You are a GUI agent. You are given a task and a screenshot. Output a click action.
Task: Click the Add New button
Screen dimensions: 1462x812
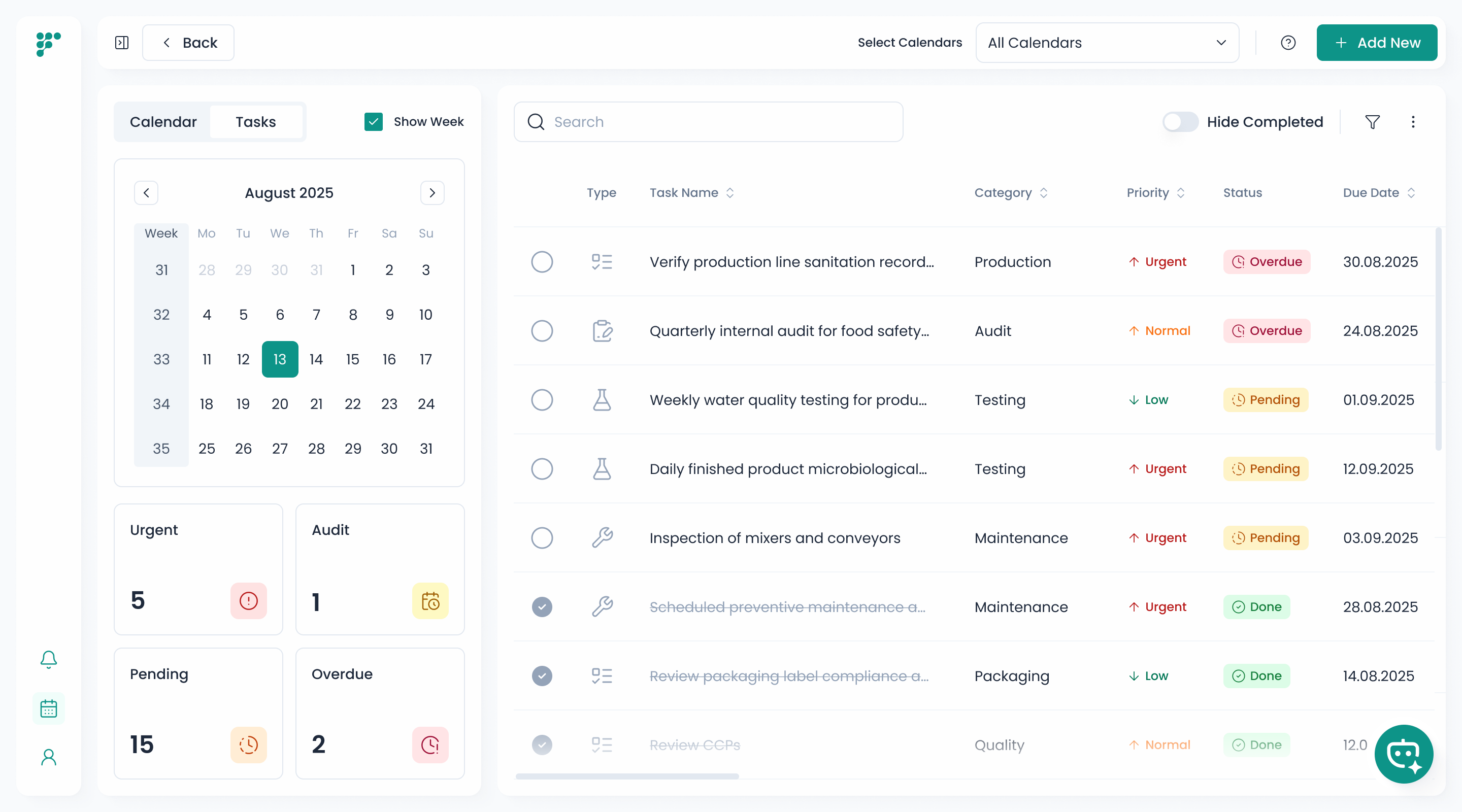tap(1376, 43)
